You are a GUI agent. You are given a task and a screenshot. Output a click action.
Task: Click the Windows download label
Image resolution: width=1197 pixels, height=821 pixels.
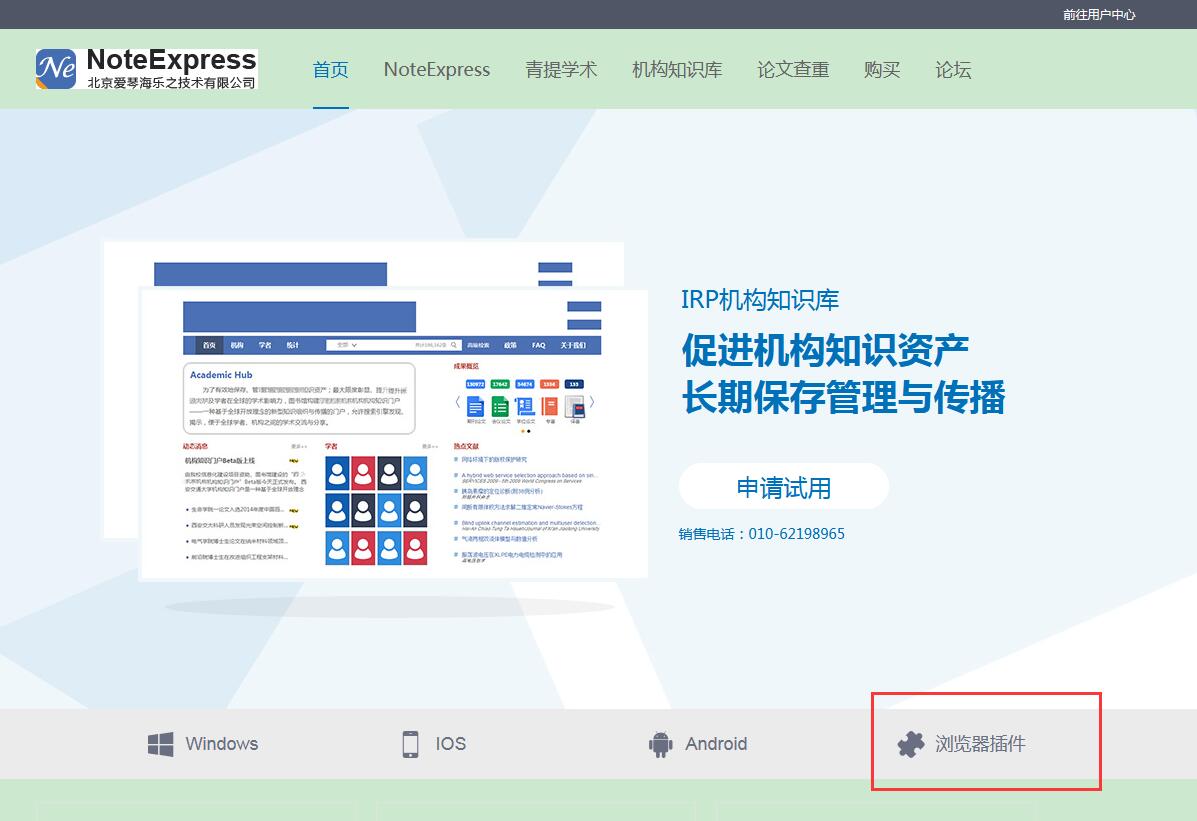222,744
